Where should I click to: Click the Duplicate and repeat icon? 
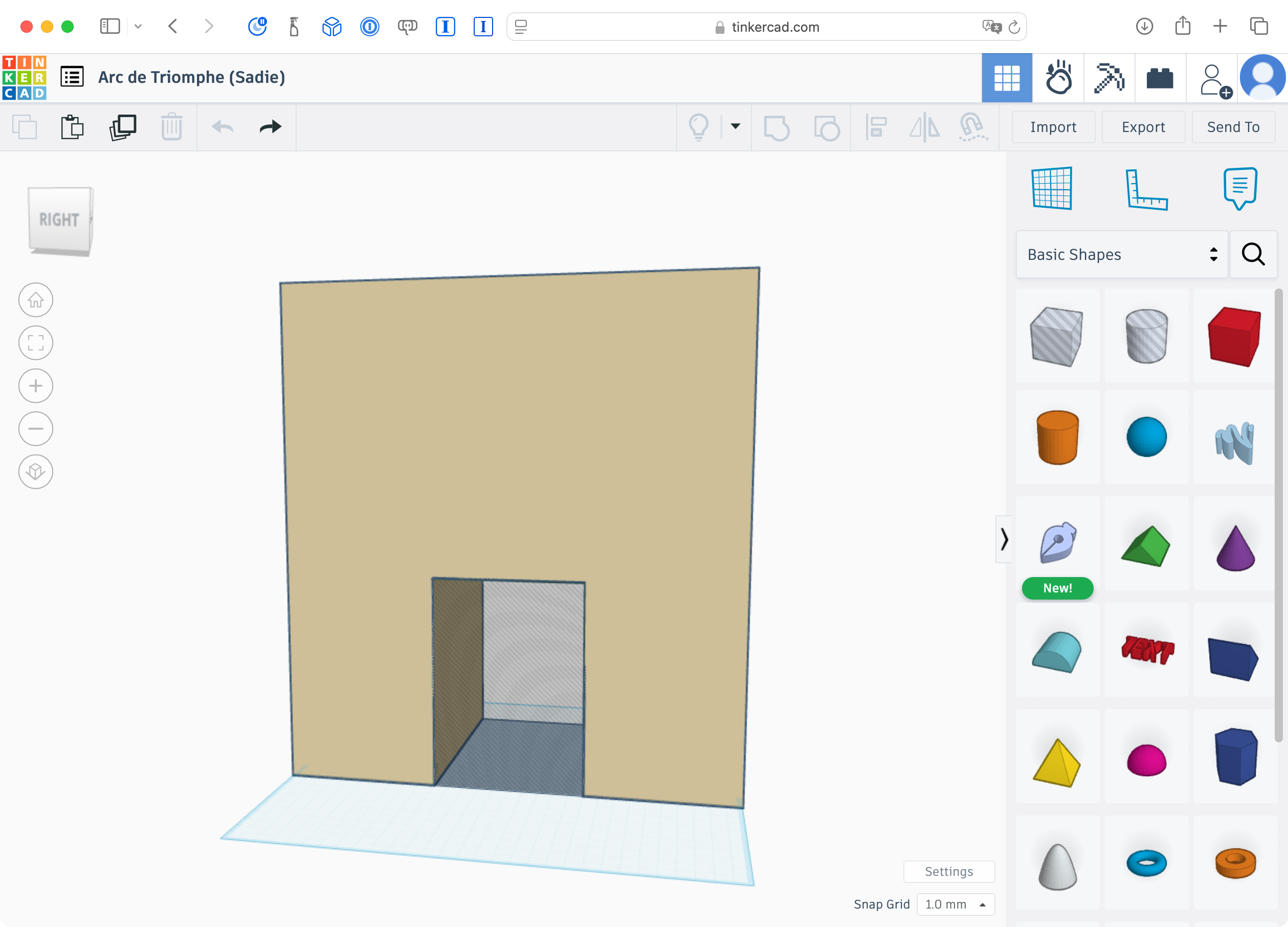point(123,127)
